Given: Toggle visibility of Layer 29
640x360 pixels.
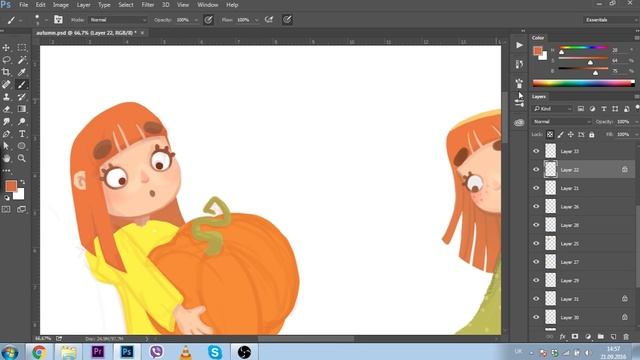Looking at the screenshot, I should (x=536, y=280).
